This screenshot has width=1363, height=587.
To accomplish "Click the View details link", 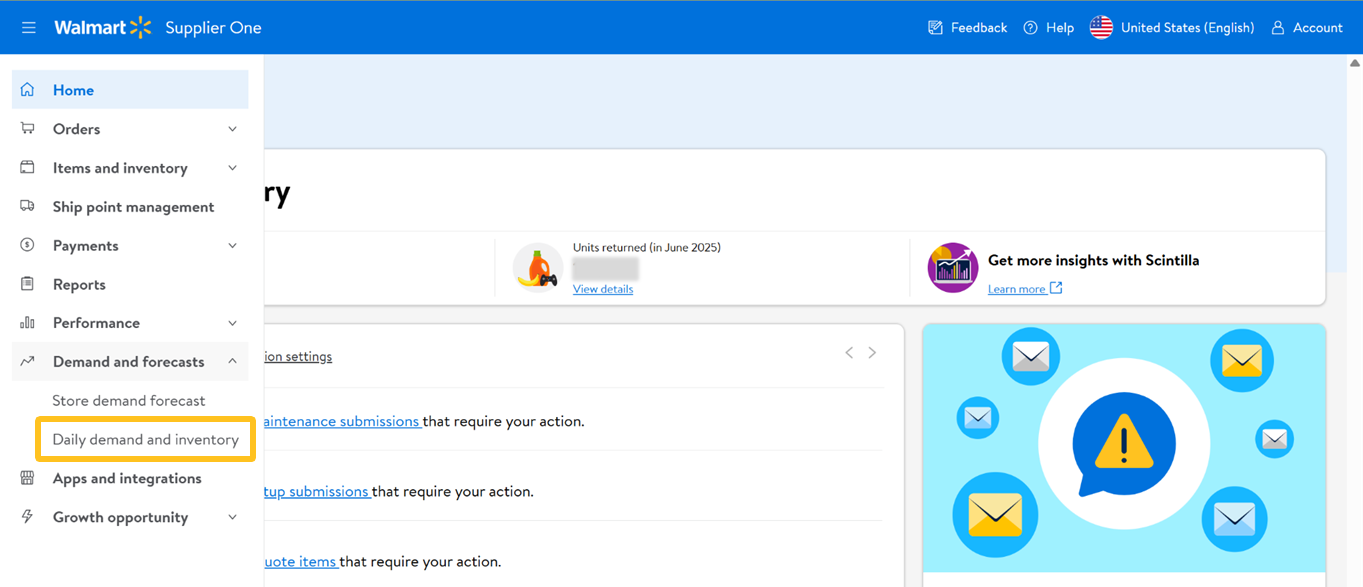I will click(603, 289).
